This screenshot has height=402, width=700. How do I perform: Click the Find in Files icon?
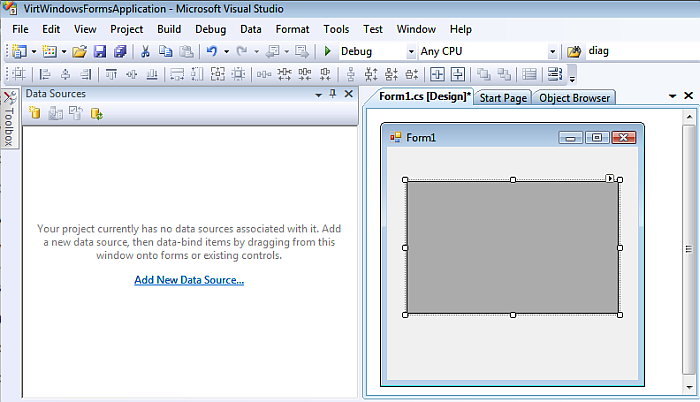click(575, 51)
